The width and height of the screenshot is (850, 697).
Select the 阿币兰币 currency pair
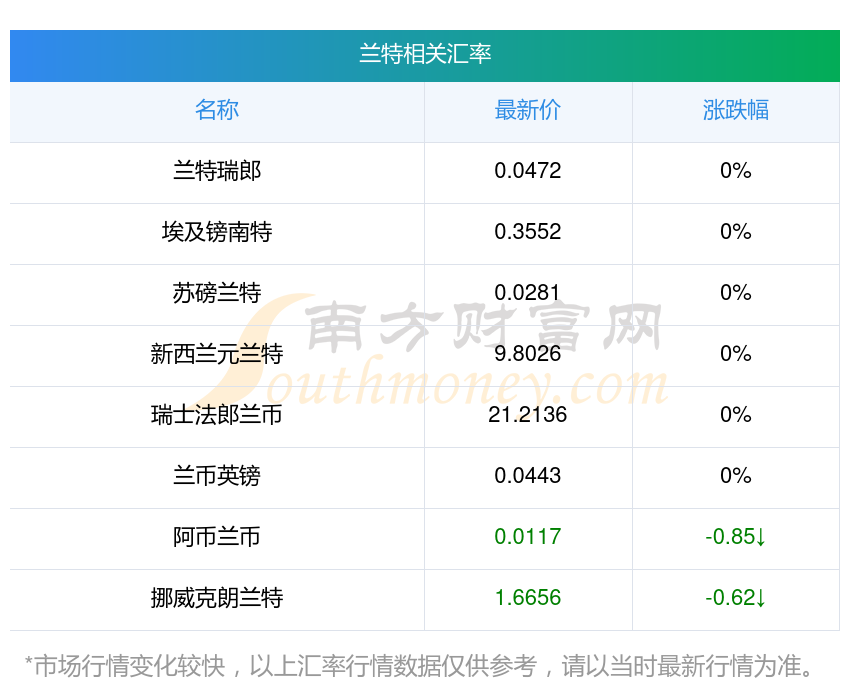(217, 537)
